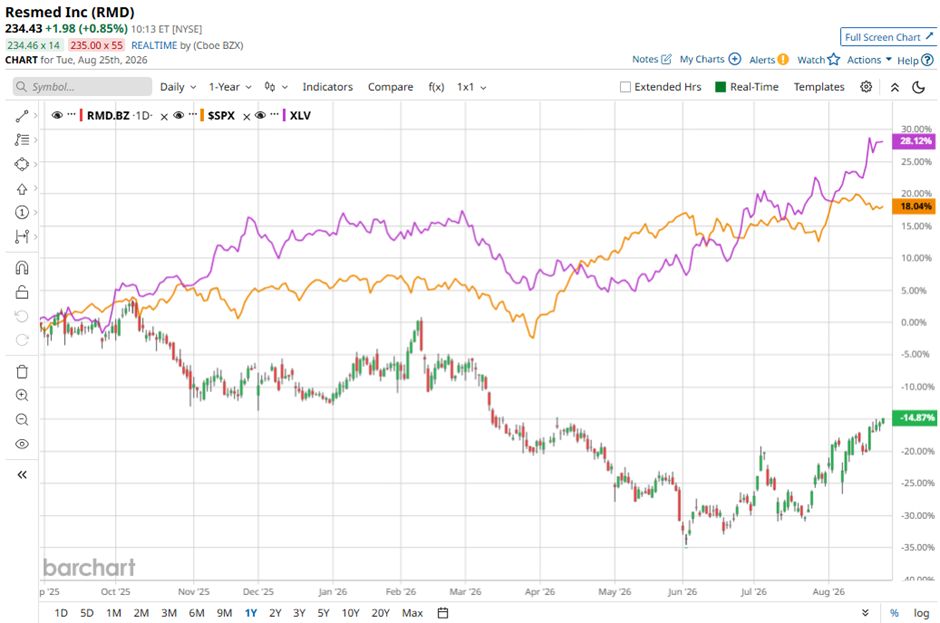Viewport: 940px width, 623px height.
Task: Expand the trend line tool submenu arrow
Action: [x=36, y=116]
